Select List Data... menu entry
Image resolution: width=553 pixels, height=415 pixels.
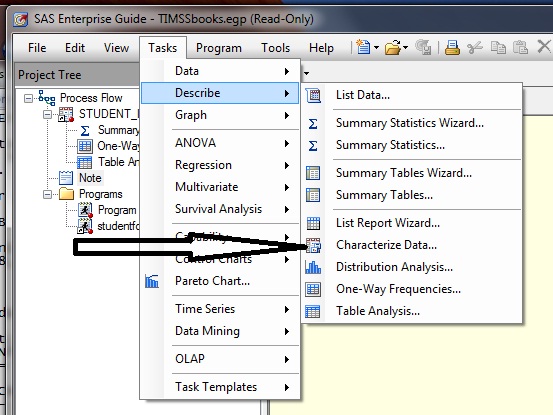pyautogui.click(x=412, y=95)
